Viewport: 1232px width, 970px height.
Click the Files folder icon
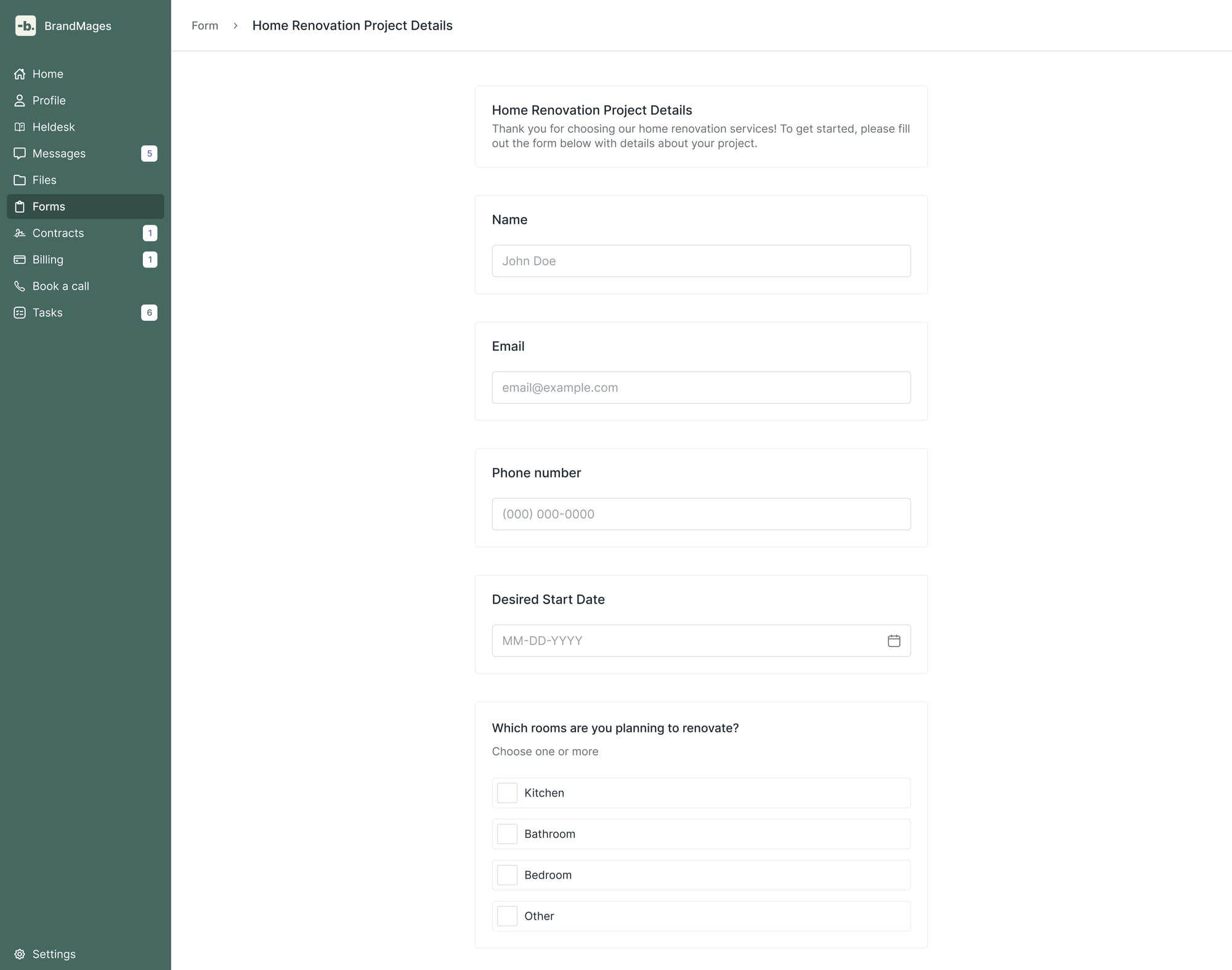pyautogui.click(x=20, y=180)
